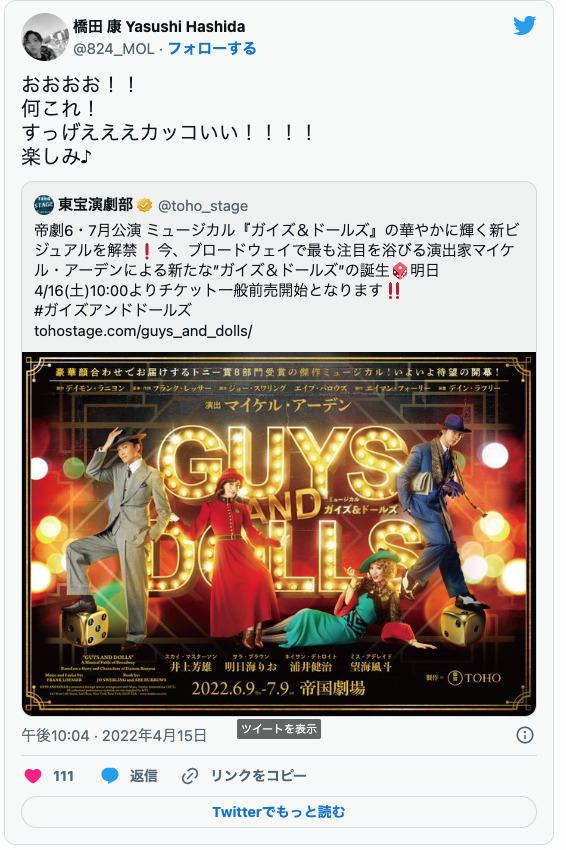Open the @toho_stage handle

[203, 206]
